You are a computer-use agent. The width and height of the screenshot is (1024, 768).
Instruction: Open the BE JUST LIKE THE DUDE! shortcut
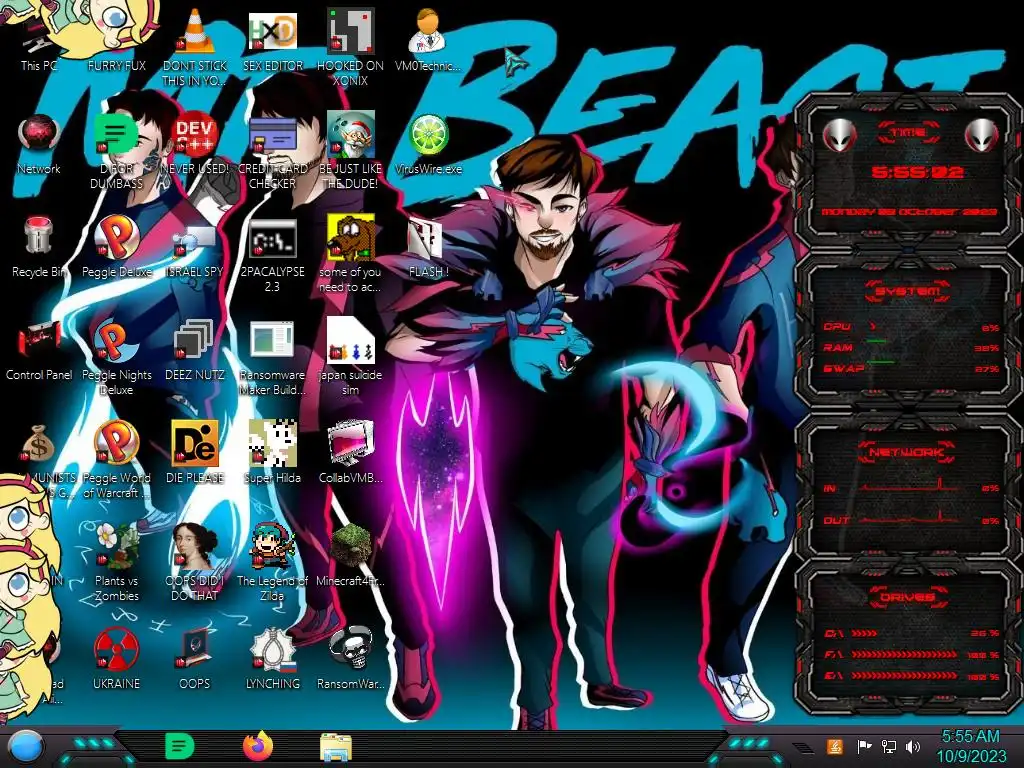[x=351, y=150]
